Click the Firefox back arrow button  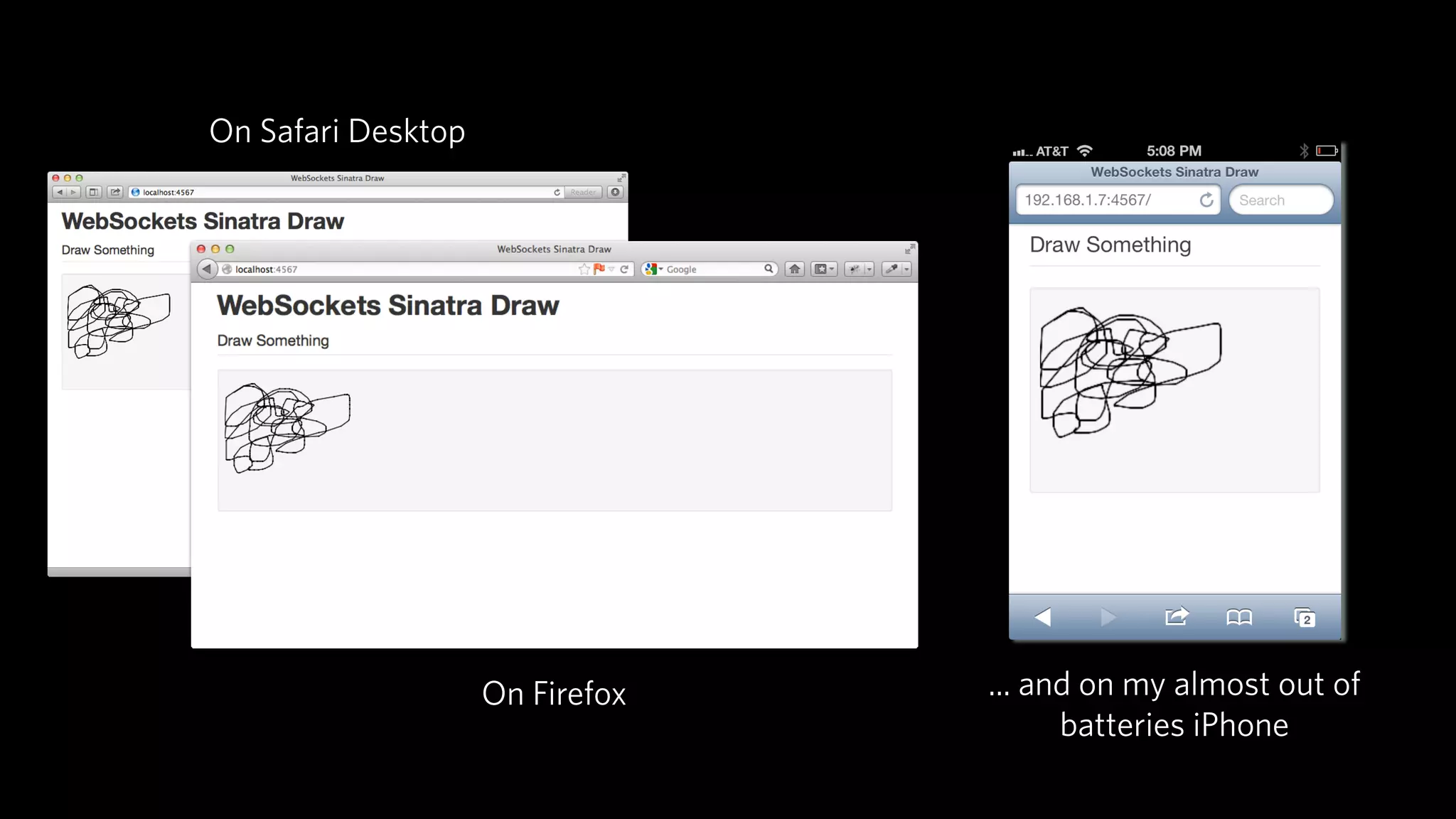point(206,269)
